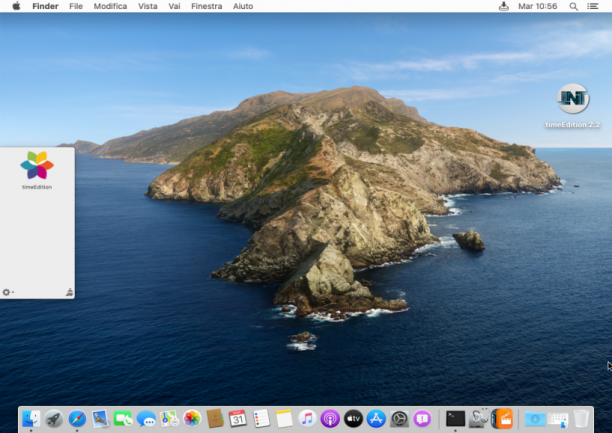Open the Apple menu
Viewport: 612px width, 433px height.
pyautogui.click(x=16, y=6)
